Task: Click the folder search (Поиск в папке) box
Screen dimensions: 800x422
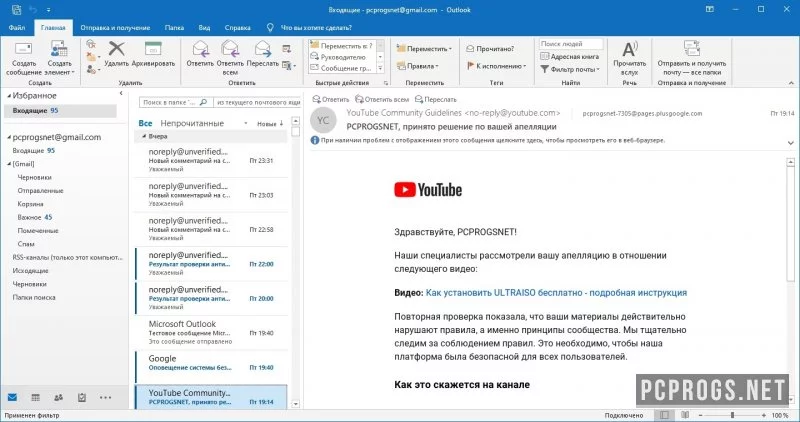Action: (176, 102)
